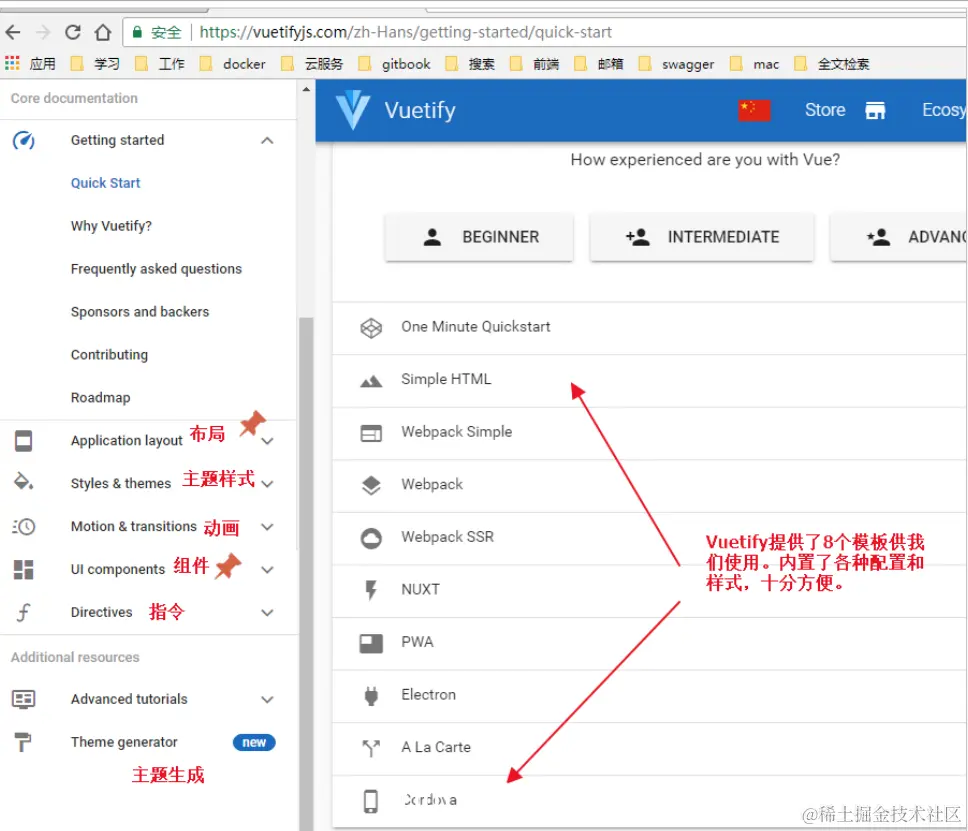
Task: Click the PWA icon
Action: [371, 643]
